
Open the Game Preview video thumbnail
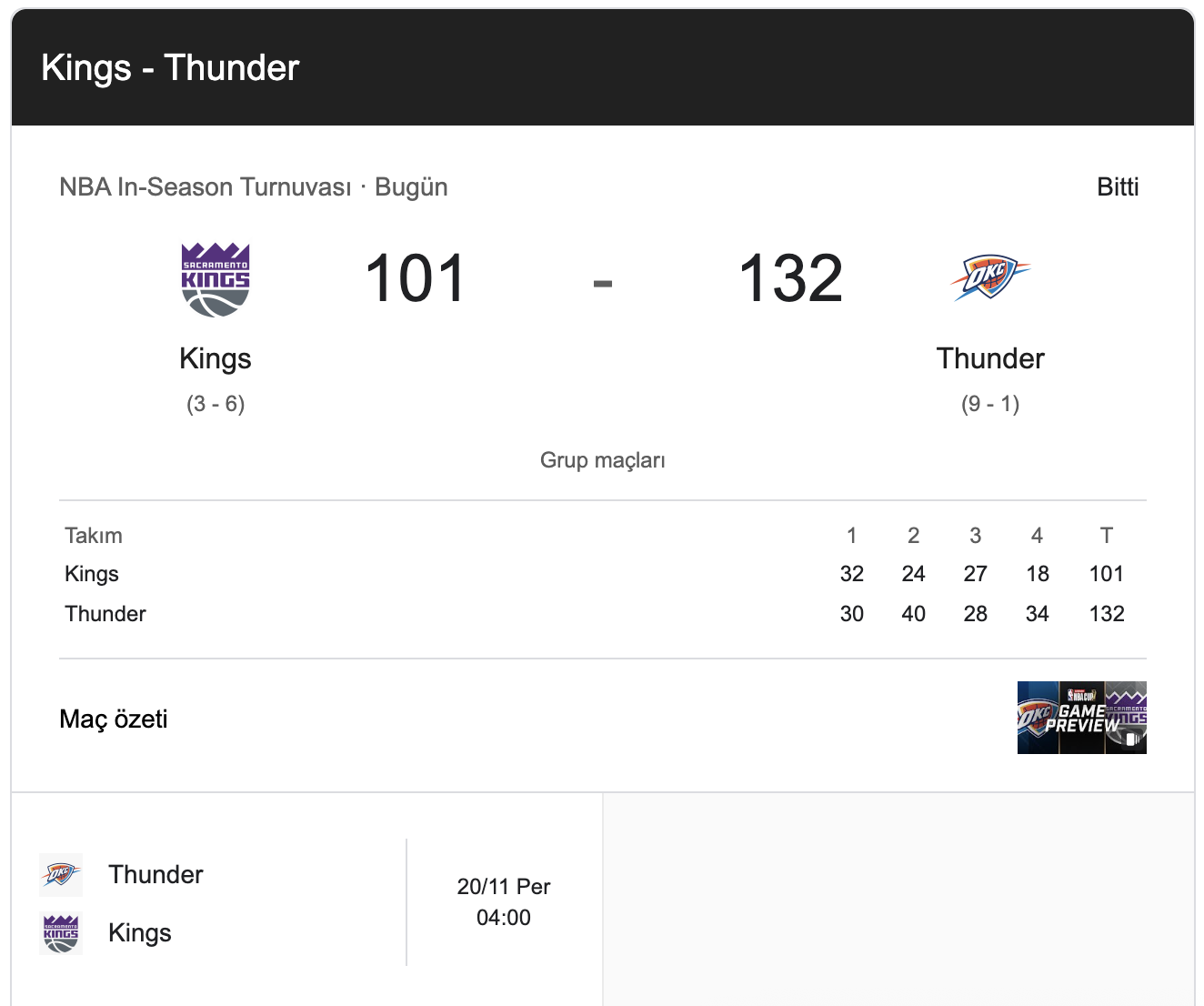1081,718
